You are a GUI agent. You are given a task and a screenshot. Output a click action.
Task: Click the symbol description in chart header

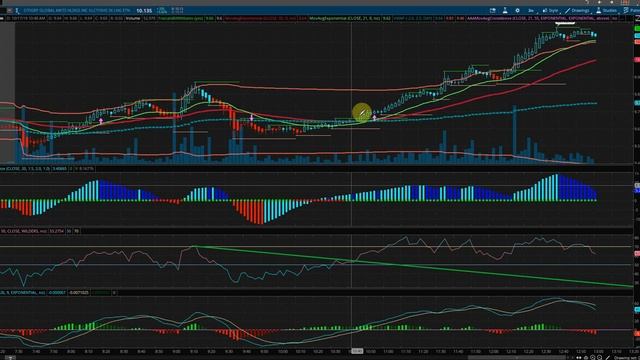click(77, 11)
